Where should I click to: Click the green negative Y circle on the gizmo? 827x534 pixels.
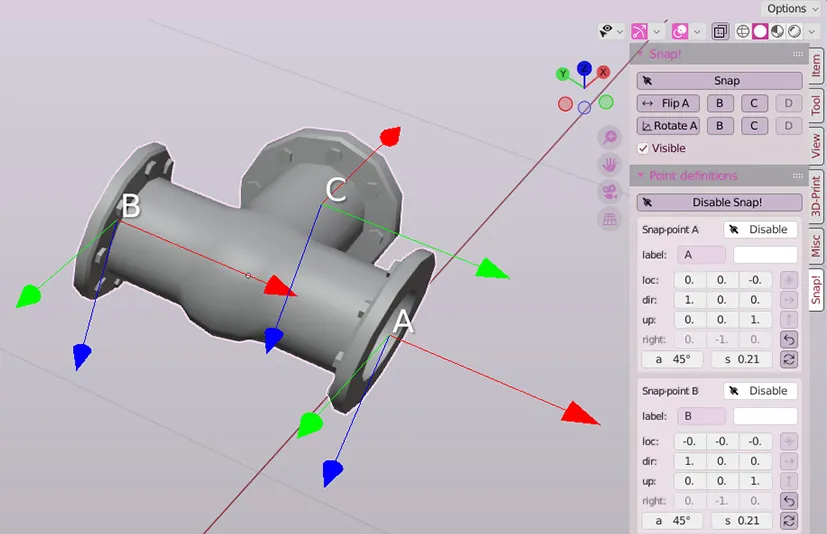pyautogui.click(x=606, y=102)
